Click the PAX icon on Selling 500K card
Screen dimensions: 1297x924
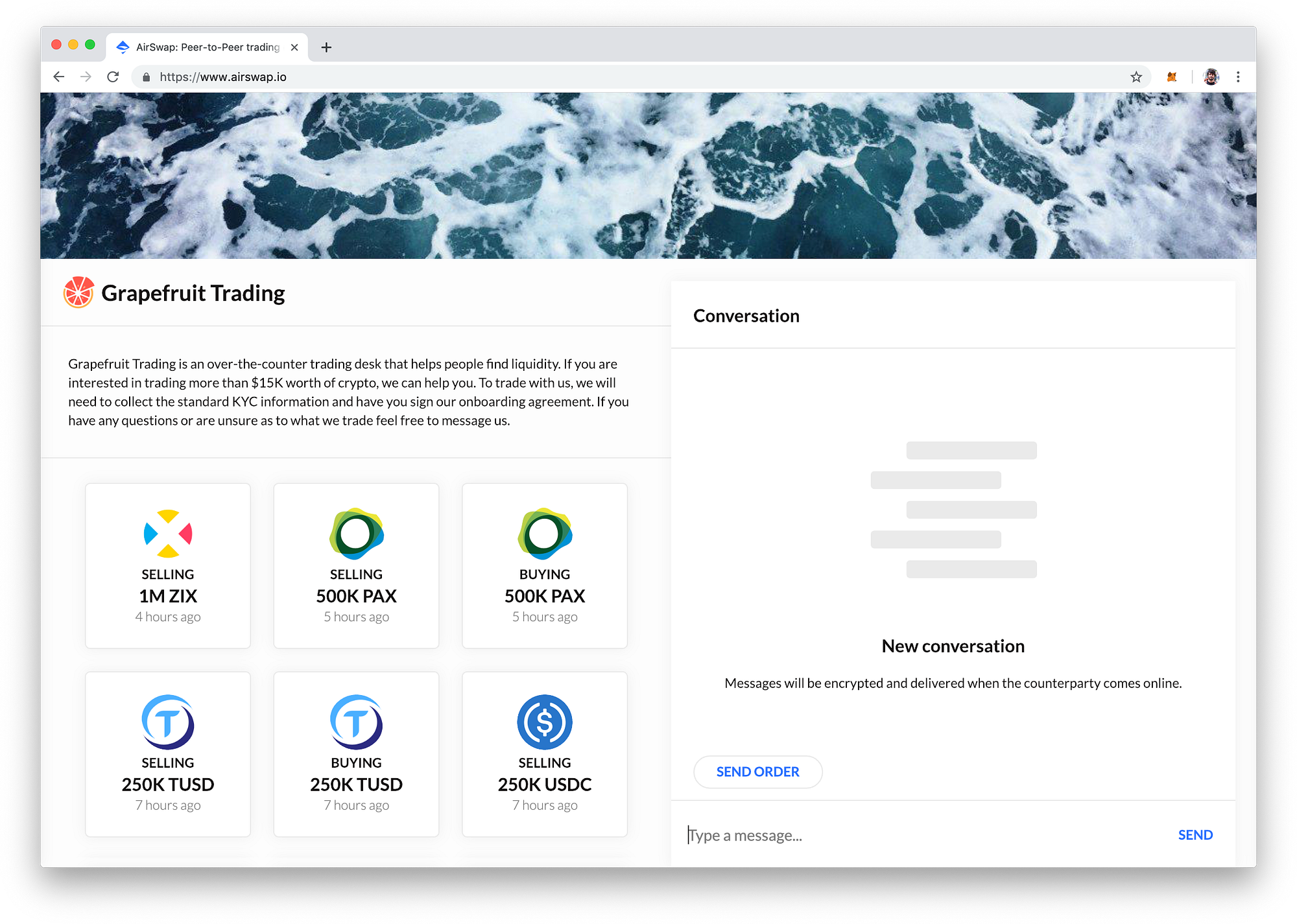(356, 534)
